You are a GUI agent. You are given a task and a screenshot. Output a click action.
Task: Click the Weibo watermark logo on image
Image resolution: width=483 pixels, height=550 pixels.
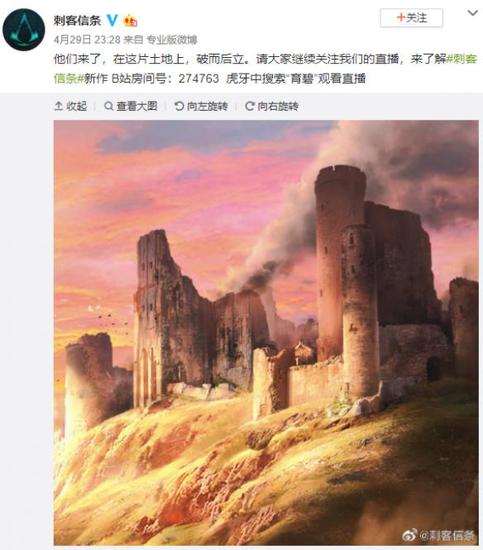[409, 535]
